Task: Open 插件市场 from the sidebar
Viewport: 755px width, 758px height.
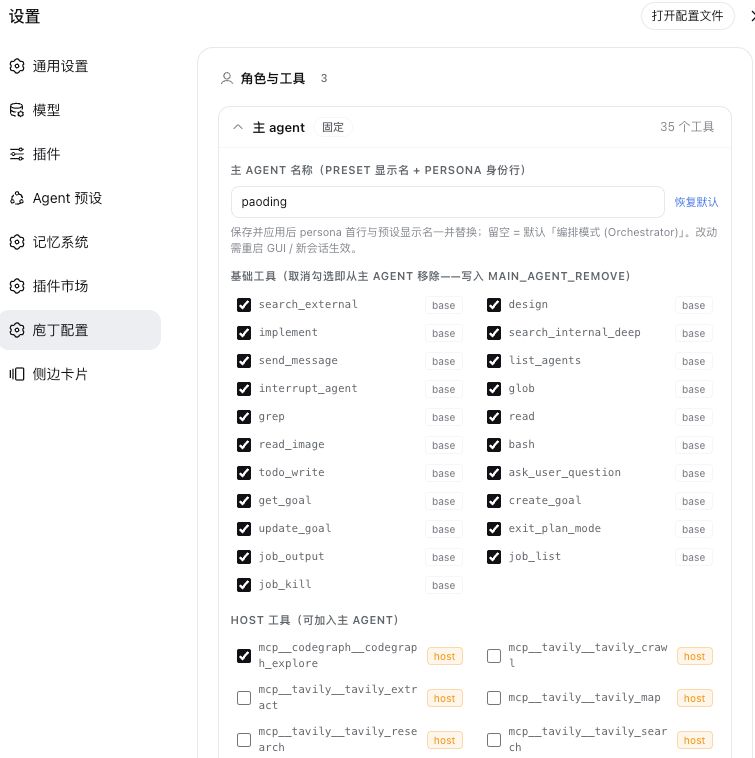Action: 80,286
